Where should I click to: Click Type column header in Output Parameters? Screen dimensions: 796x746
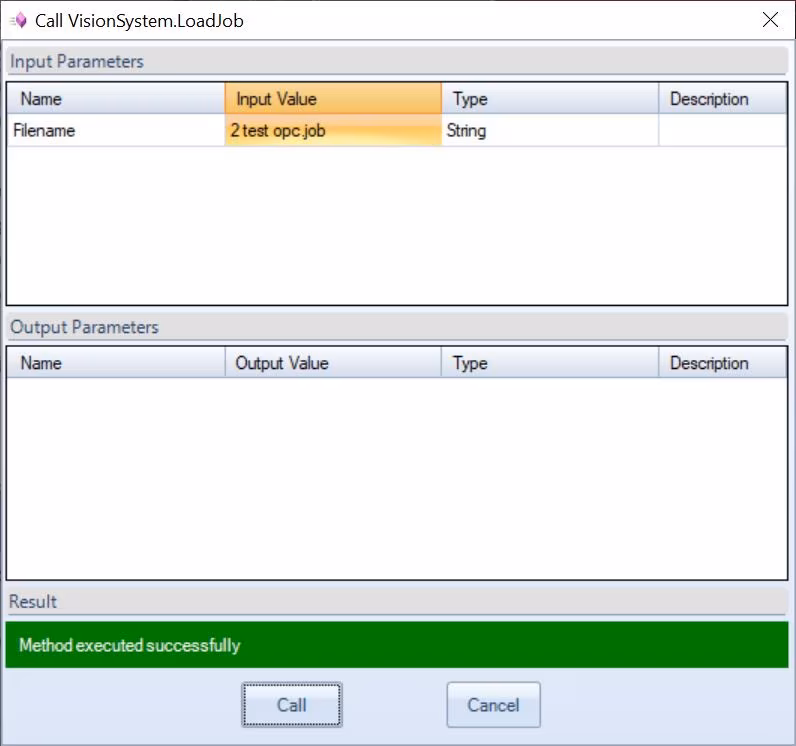[x=549, y=363]
